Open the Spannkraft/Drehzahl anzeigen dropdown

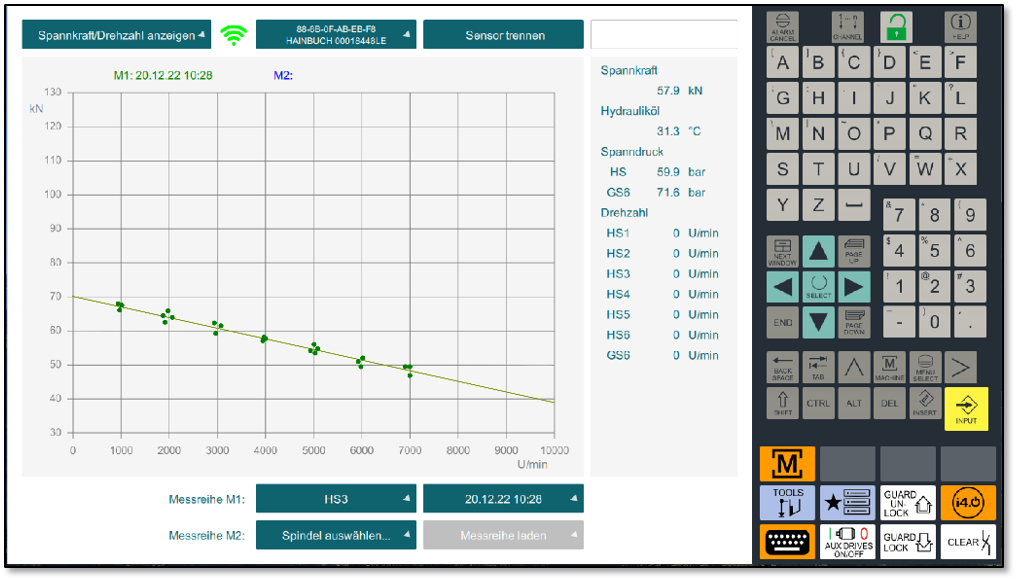point(117,35)
